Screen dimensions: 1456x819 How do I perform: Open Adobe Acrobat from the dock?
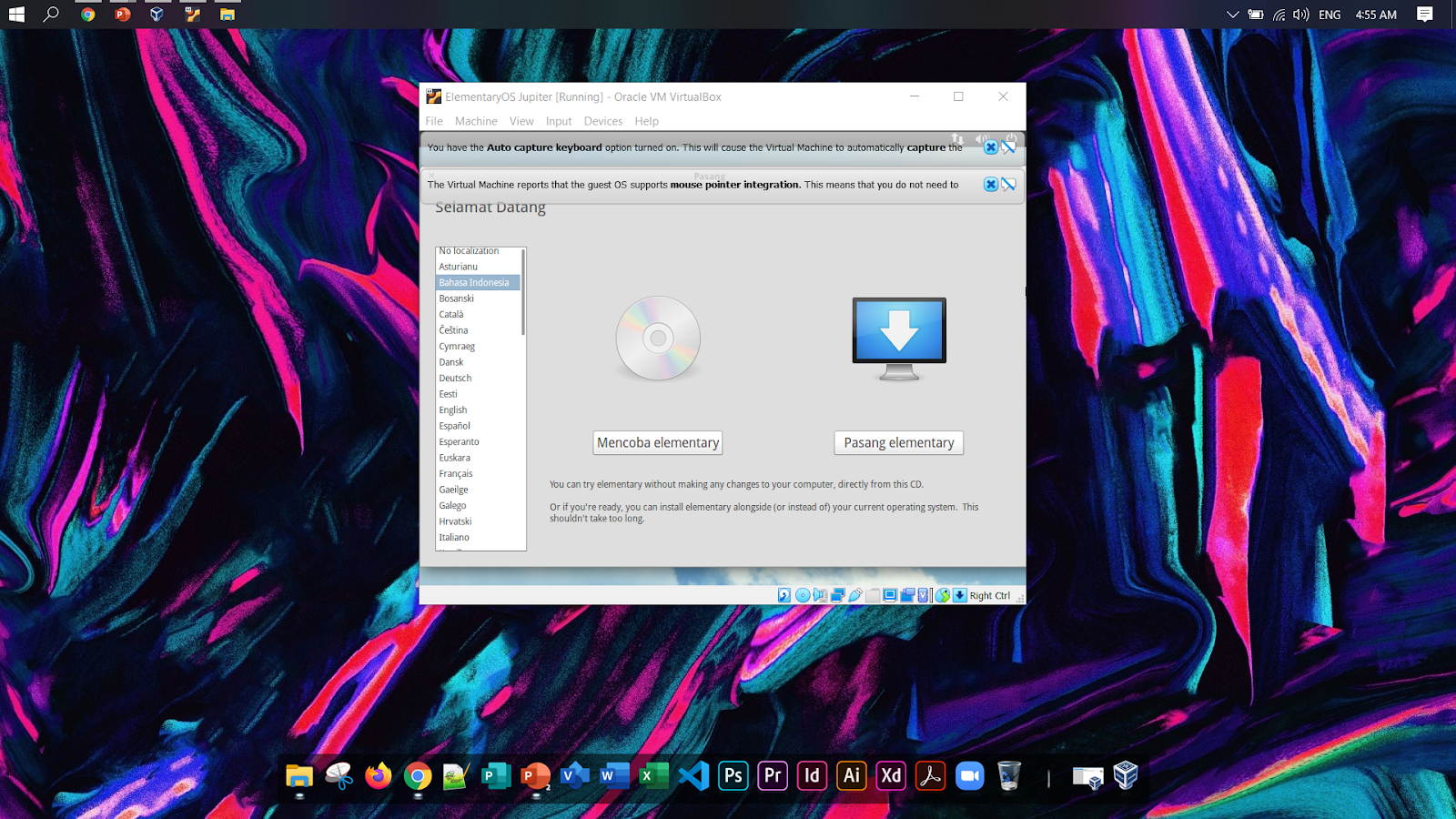(x=930, y=775)
